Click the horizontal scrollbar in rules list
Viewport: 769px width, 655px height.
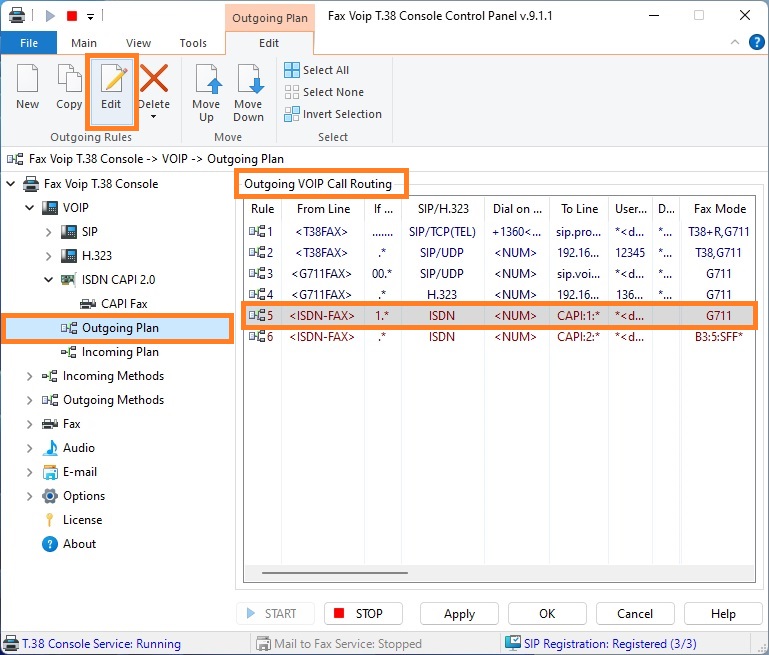point(334,573)
